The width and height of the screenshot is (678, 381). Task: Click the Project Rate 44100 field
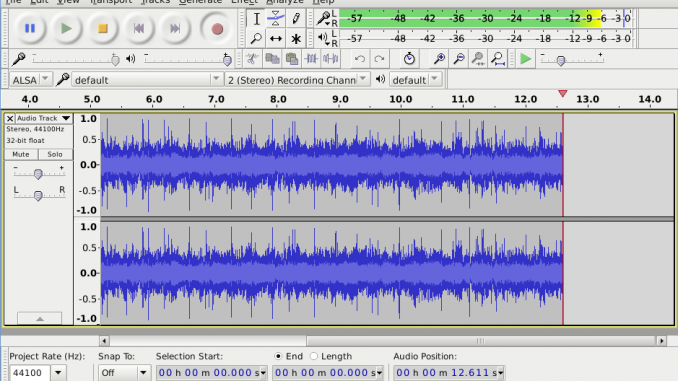click(x=30, y=373)
